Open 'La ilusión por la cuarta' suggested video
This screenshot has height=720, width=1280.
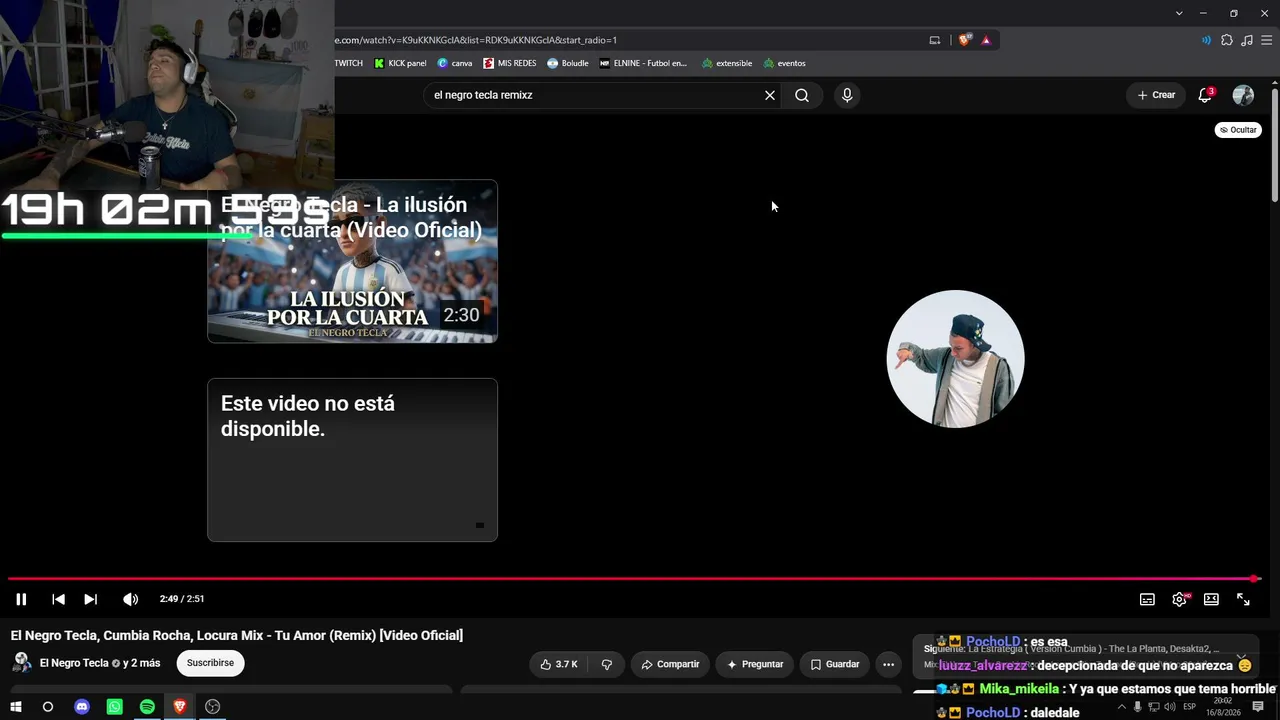pos(352,261)
